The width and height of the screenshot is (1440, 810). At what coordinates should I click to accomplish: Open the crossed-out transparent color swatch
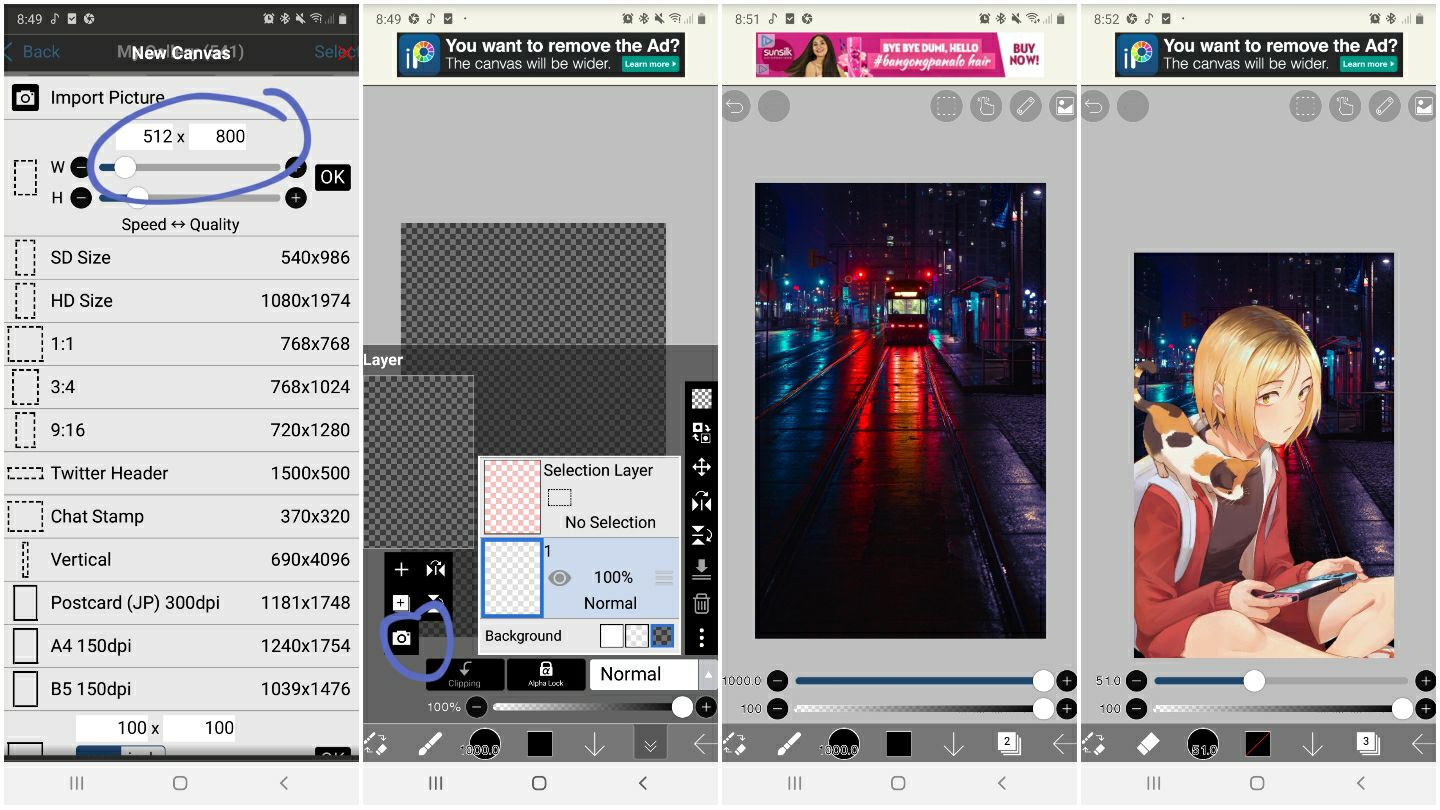click(x=1257, y=744)
